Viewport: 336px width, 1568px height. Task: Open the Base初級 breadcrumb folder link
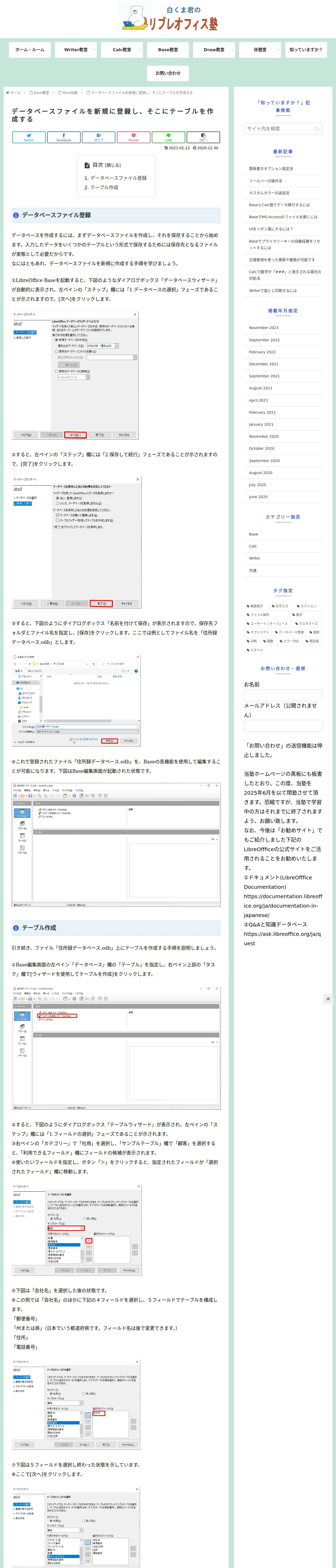tap(68, 93)
